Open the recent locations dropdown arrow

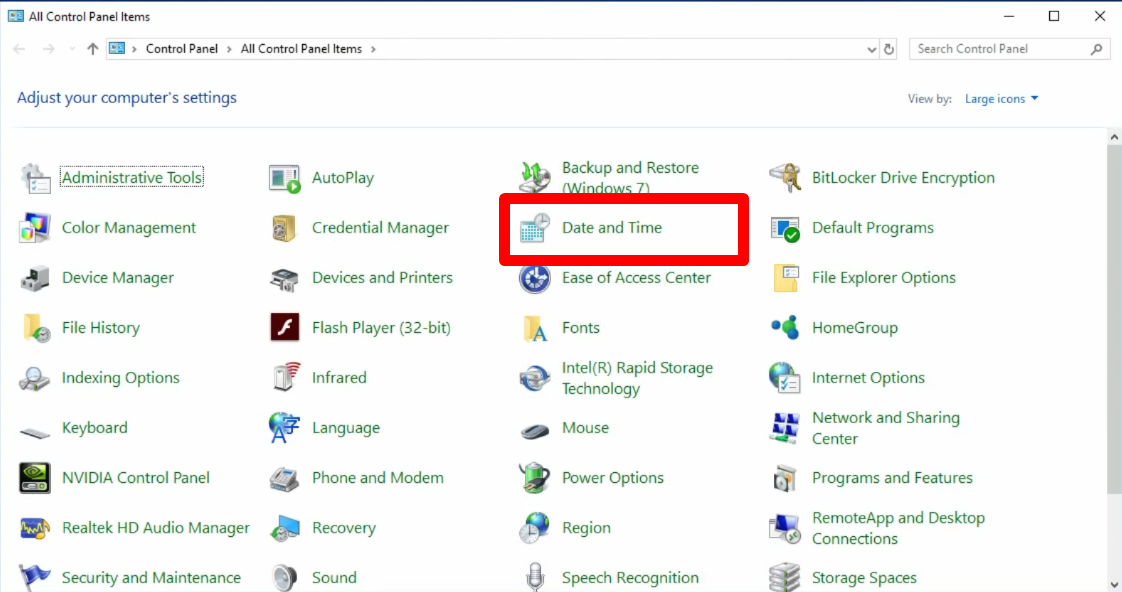(72, 49)
